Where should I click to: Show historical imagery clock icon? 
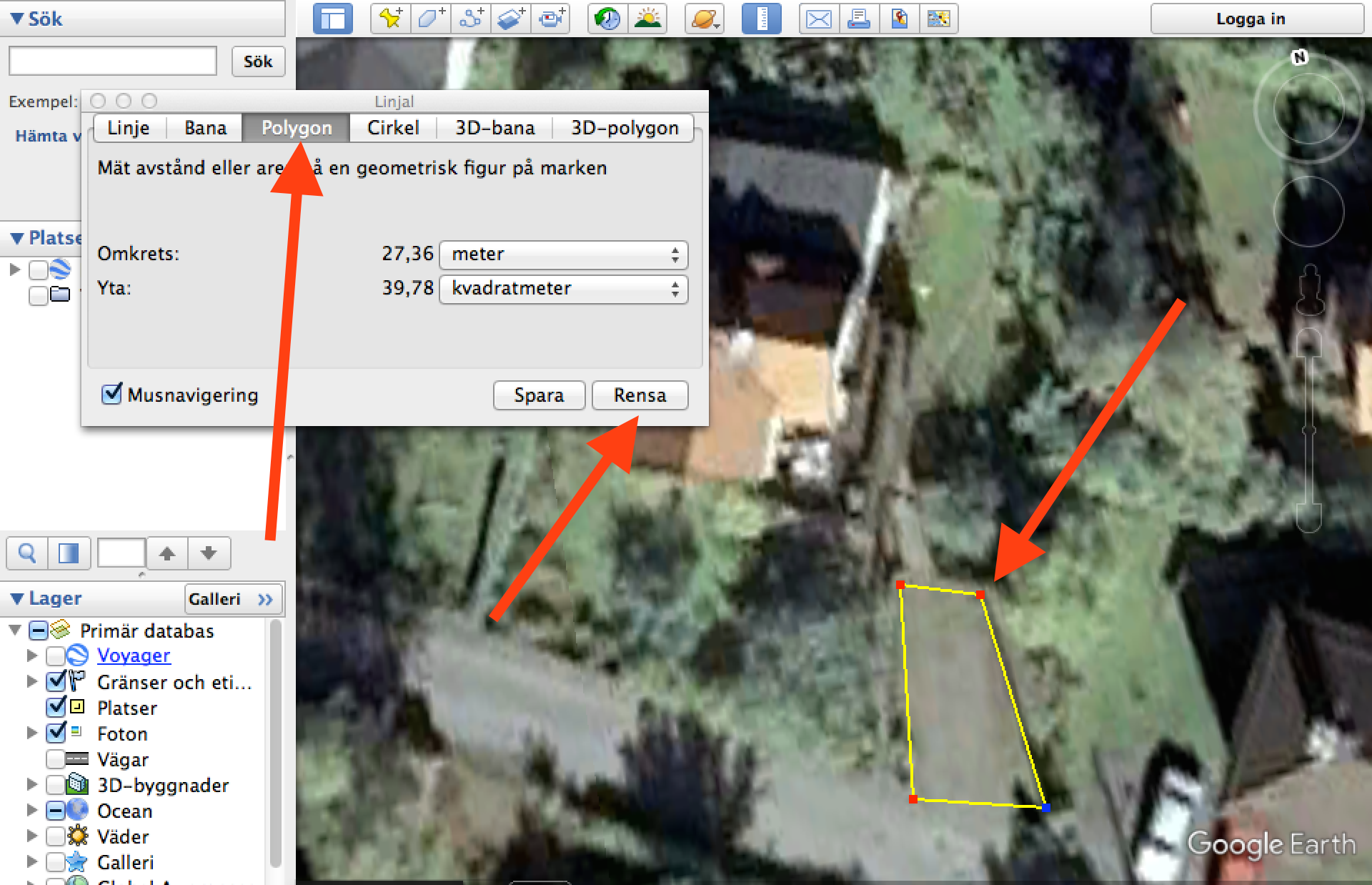(x=607, y=19)
